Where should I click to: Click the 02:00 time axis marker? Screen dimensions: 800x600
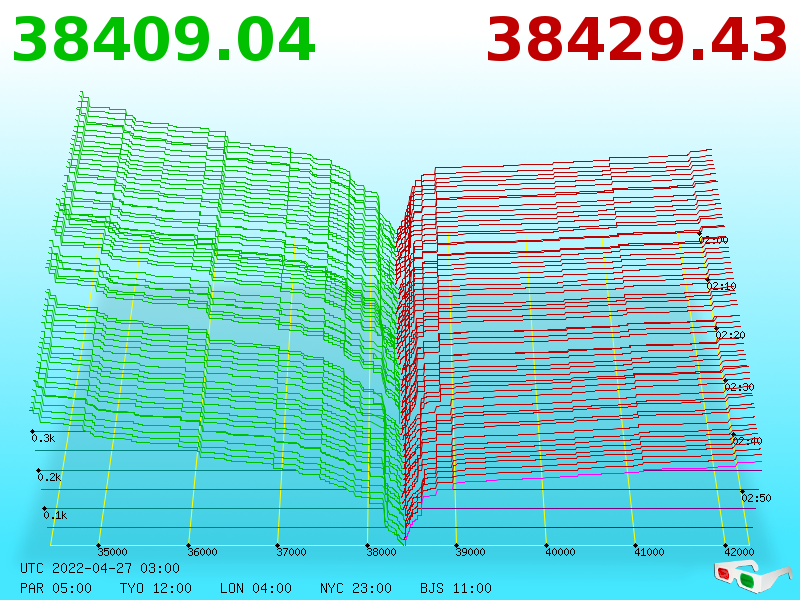pos(713,240)
